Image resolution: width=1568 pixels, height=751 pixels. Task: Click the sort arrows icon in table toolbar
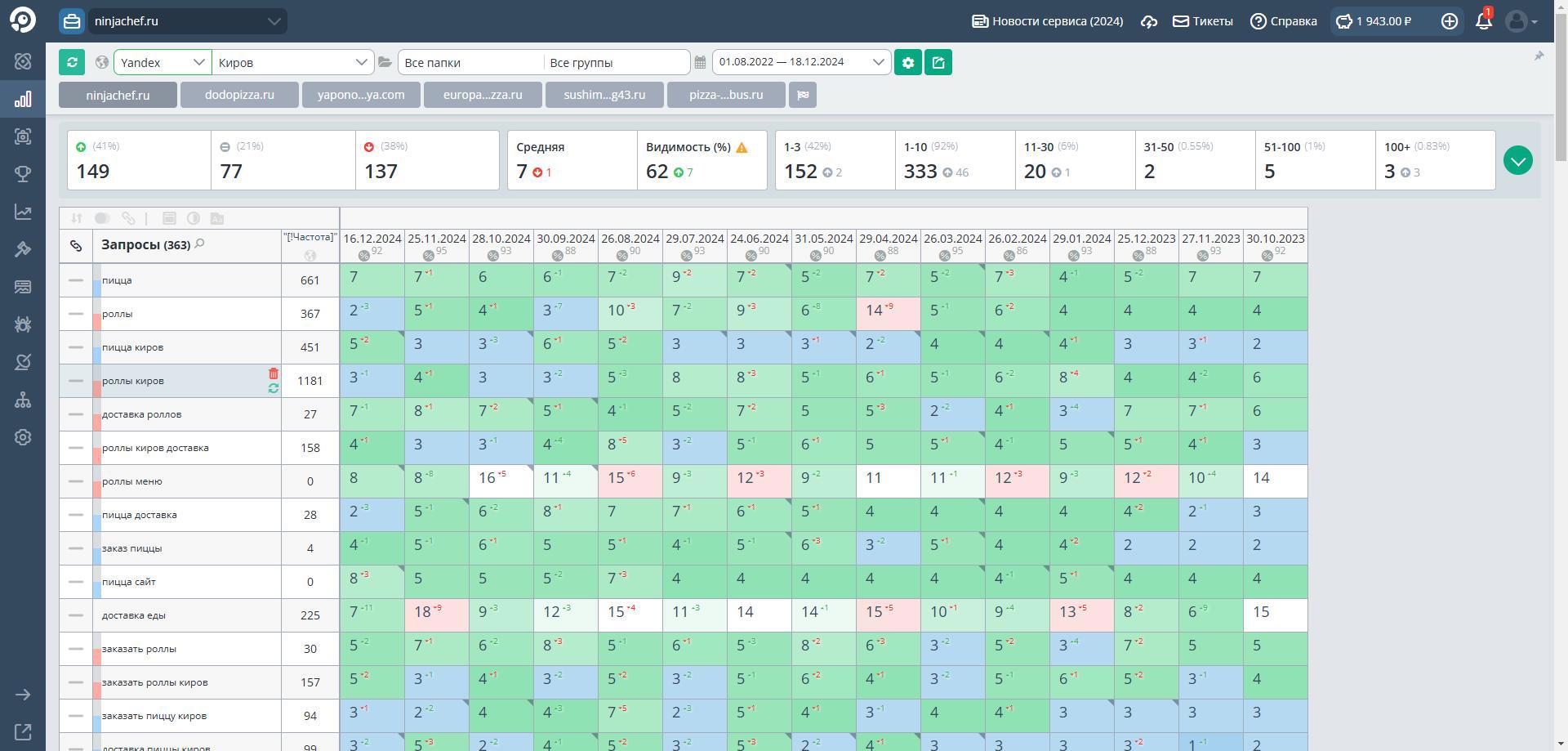(76, 218)
